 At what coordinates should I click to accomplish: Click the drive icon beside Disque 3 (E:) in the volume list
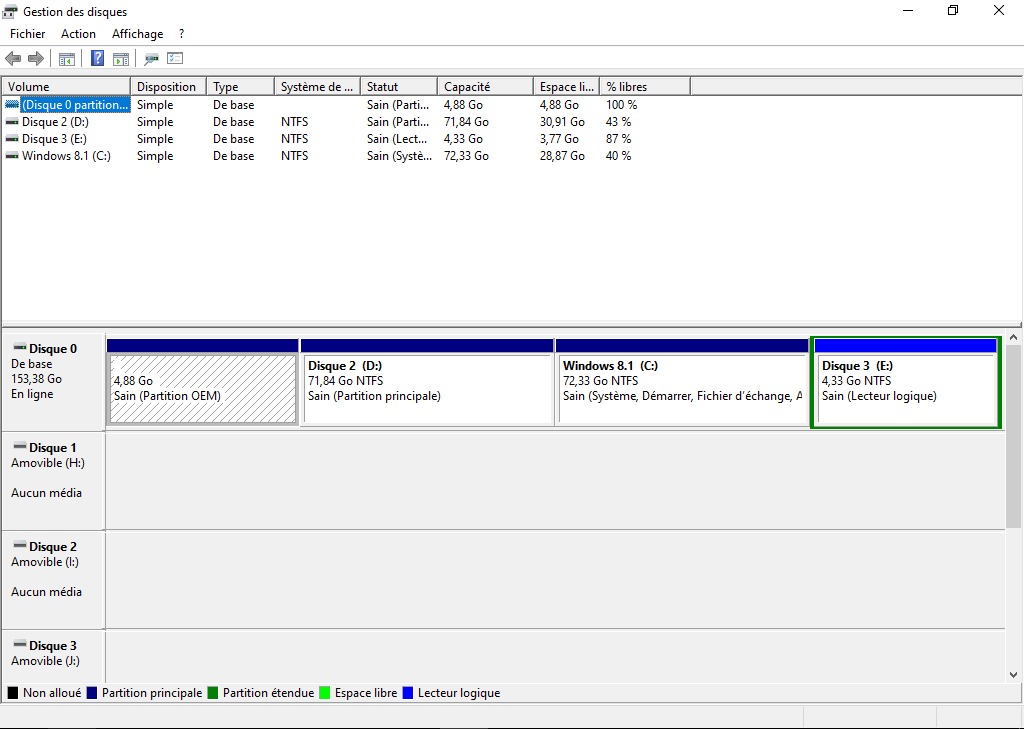tap(12, 138)
